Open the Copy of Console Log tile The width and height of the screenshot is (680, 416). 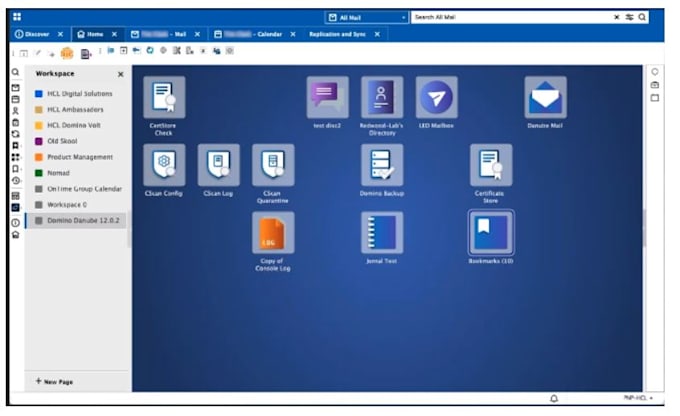click(273, 233)
